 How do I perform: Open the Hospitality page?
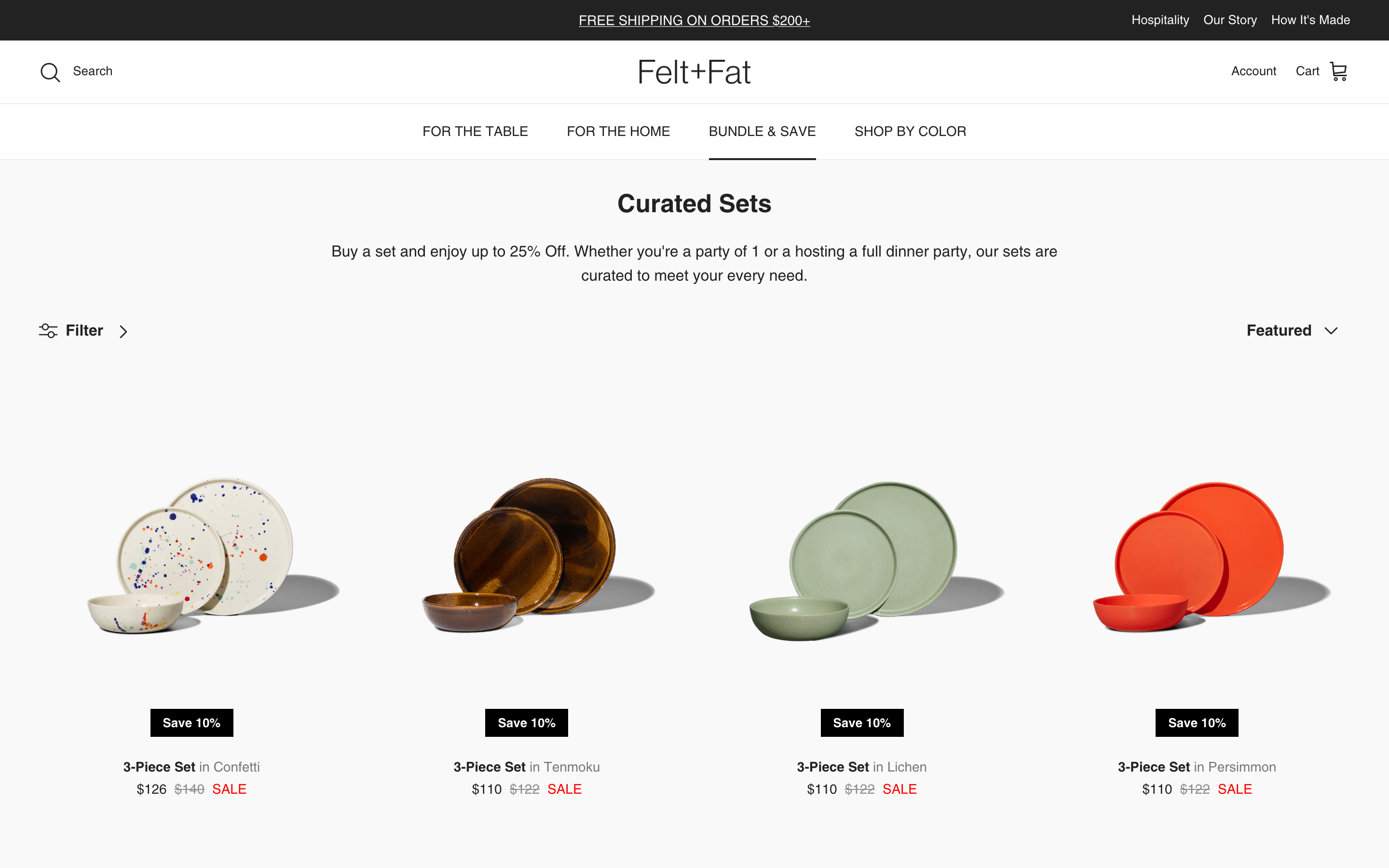1160,19
